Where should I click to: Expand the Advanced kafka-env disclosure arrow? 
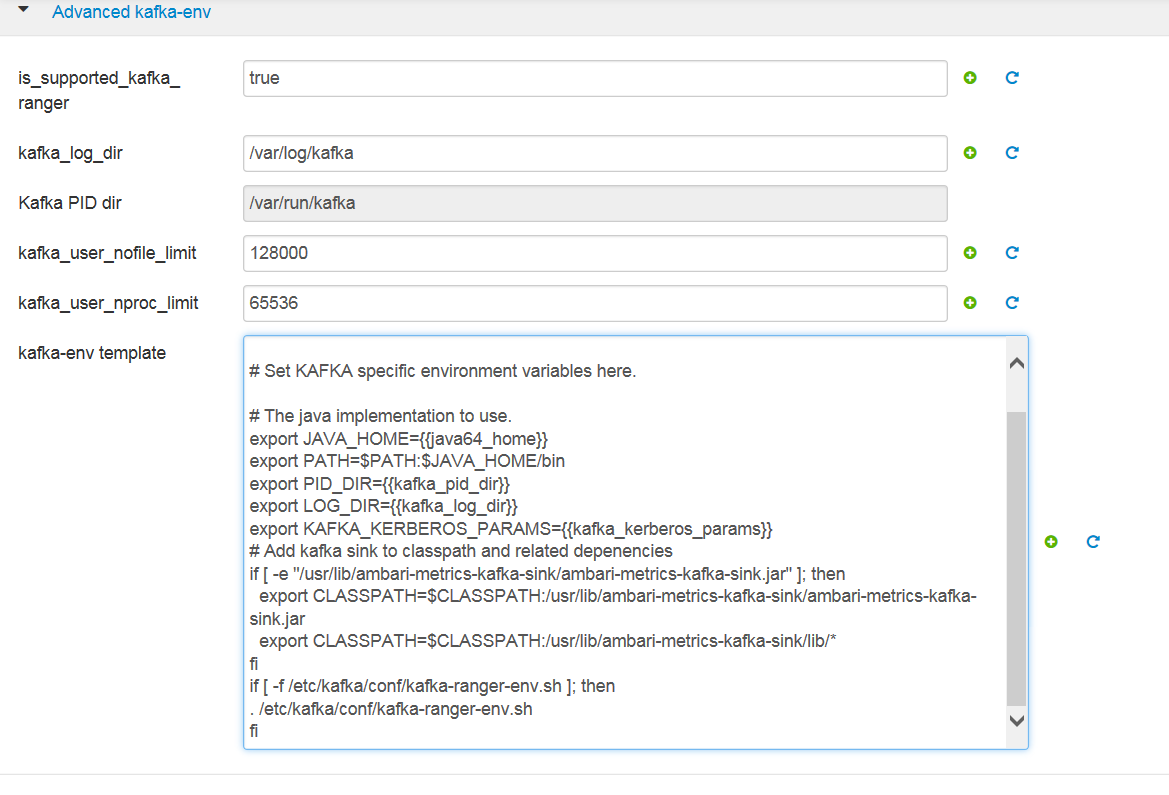pos(24,12)
